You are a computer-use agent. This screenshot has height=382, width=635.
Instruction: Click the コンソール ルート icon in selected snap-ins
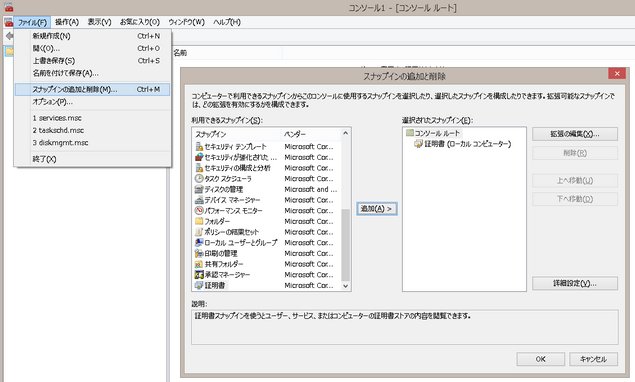pos(409,133)
